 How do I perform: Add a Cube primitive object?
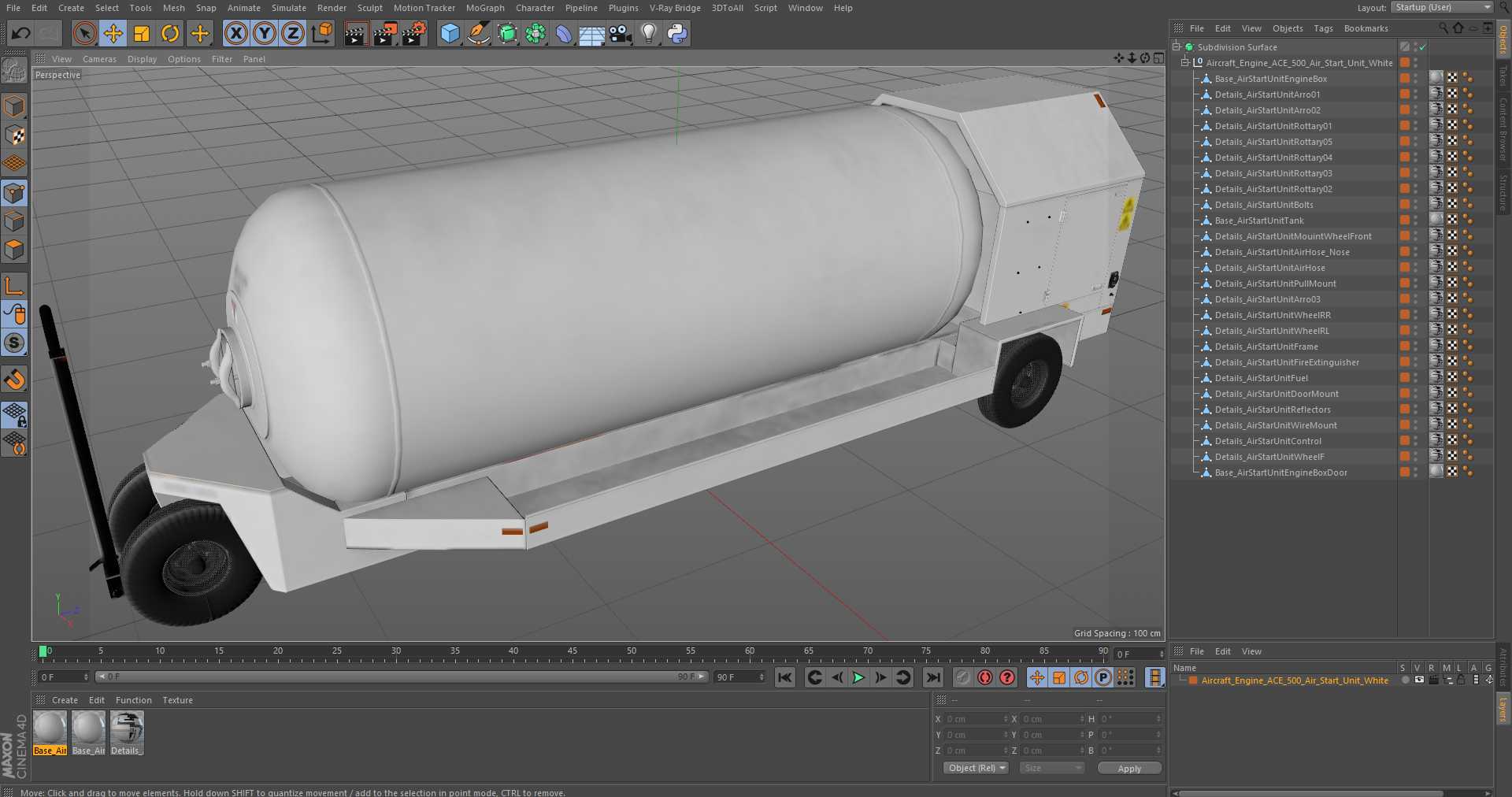coord(450,33)
